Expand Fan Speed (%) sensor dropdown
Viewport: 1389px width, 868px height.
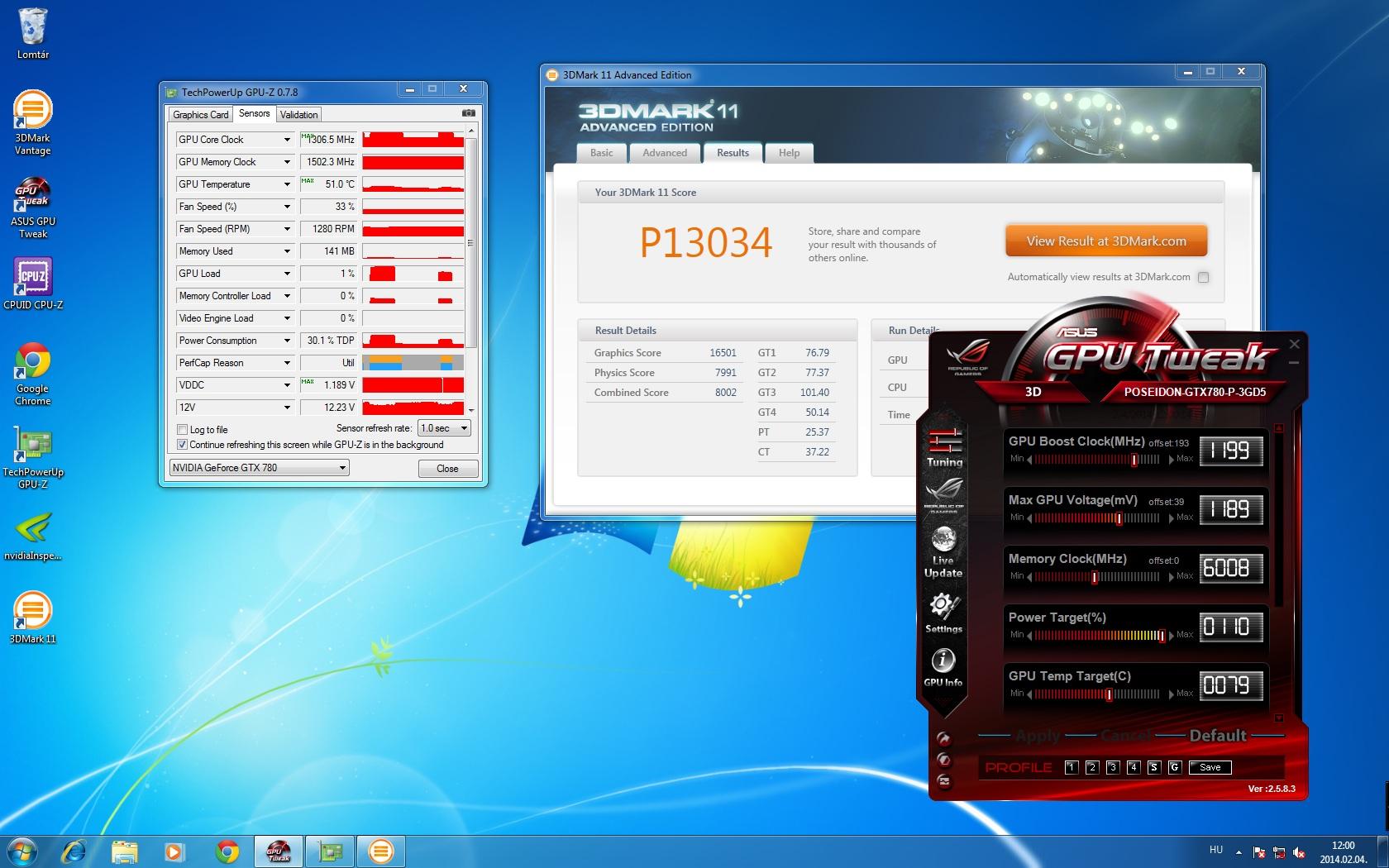(287, 207)
